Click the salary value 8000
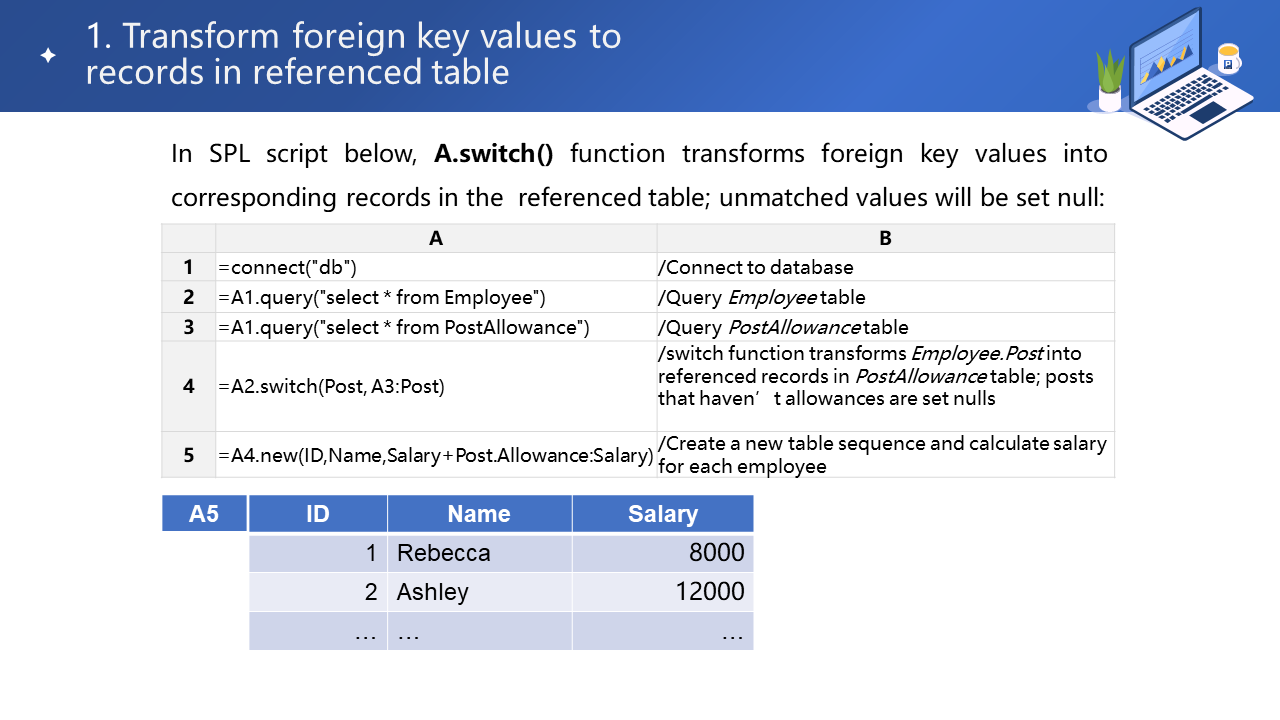Screen dimensions: 1280x720 click(x=663, y=553)
